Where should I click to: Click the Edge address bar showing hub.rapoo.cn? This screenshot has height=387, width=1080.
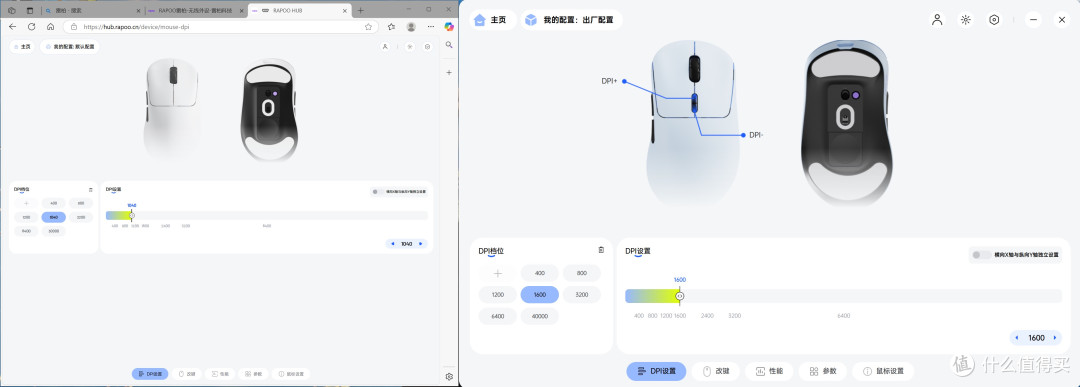pyautogui.click(x=220, y=27)
